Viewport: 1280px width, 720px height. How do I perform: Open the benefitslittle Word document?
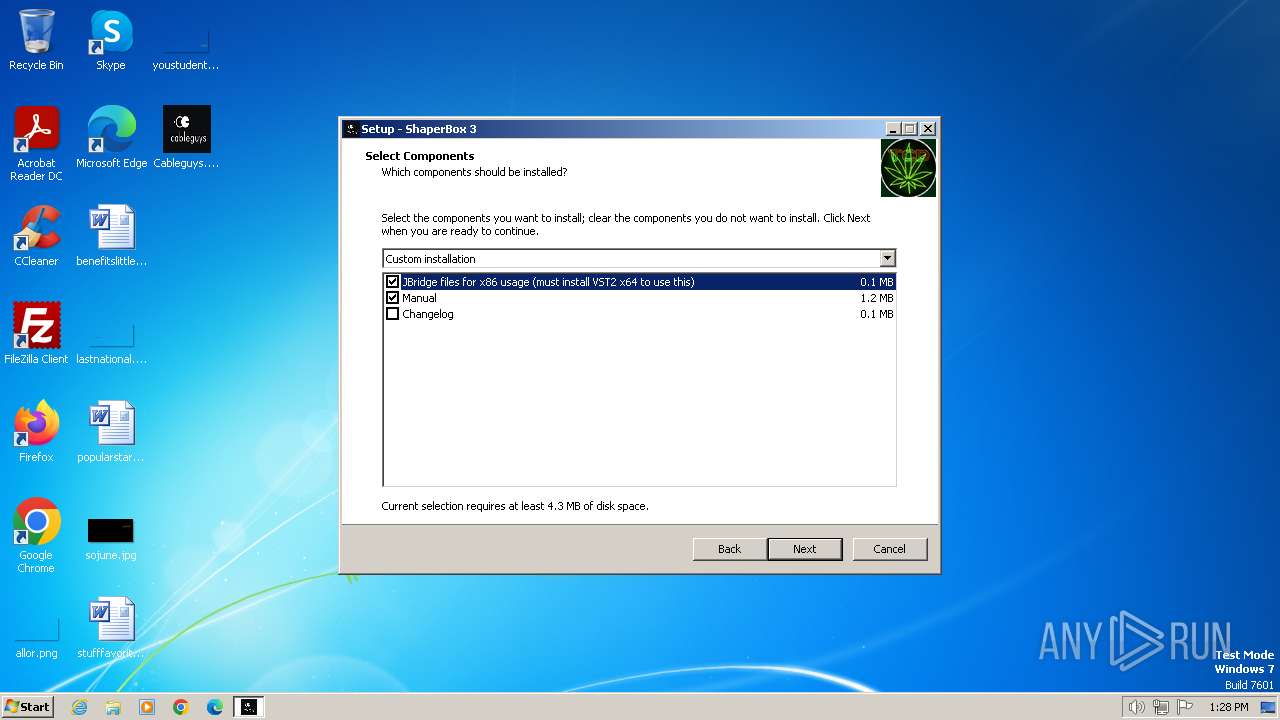(111, 236)
